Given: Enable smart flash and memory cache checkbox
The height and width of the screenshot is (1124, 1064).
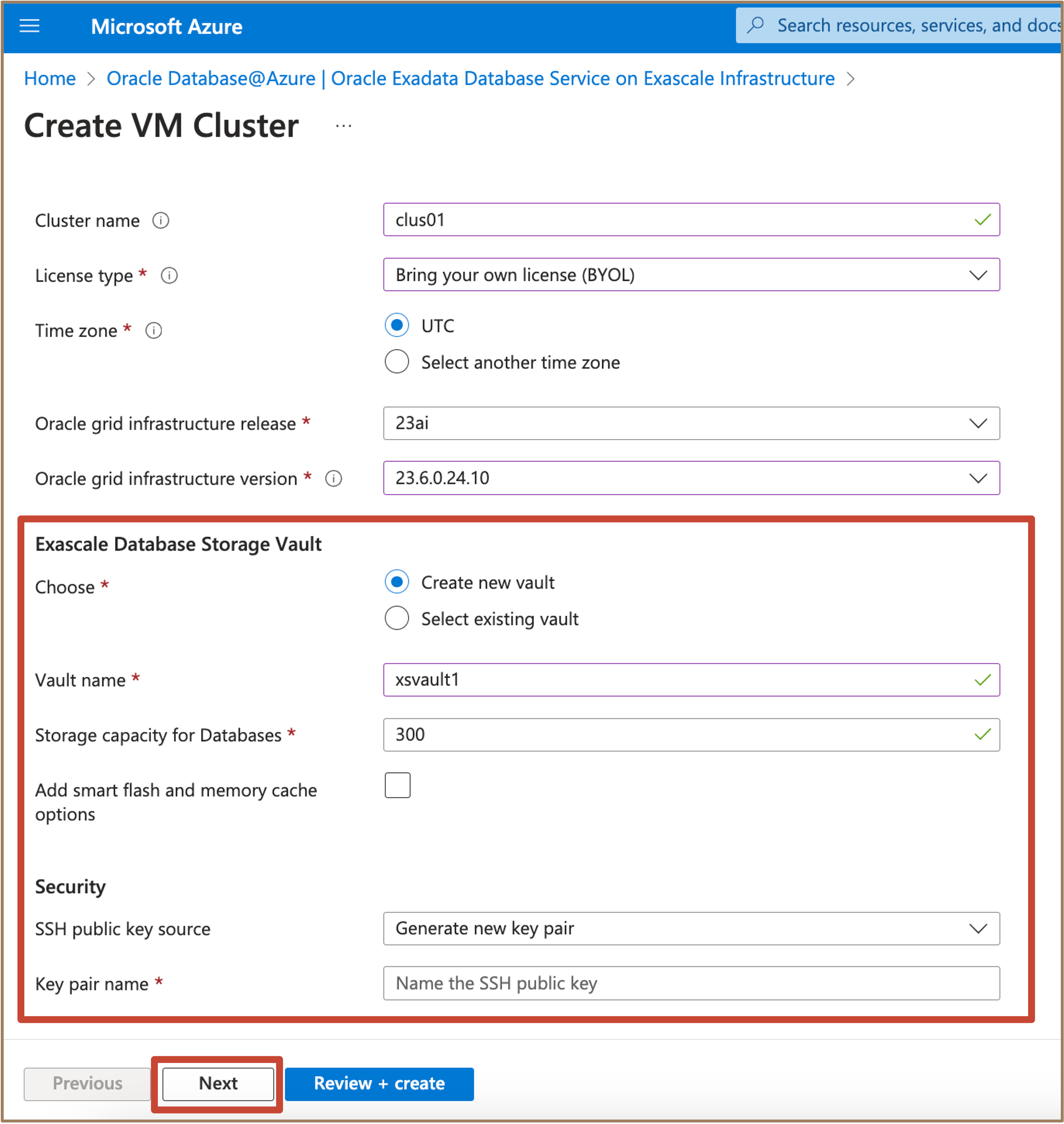Looking at the screenshot, I should click(x=397, y=785).
